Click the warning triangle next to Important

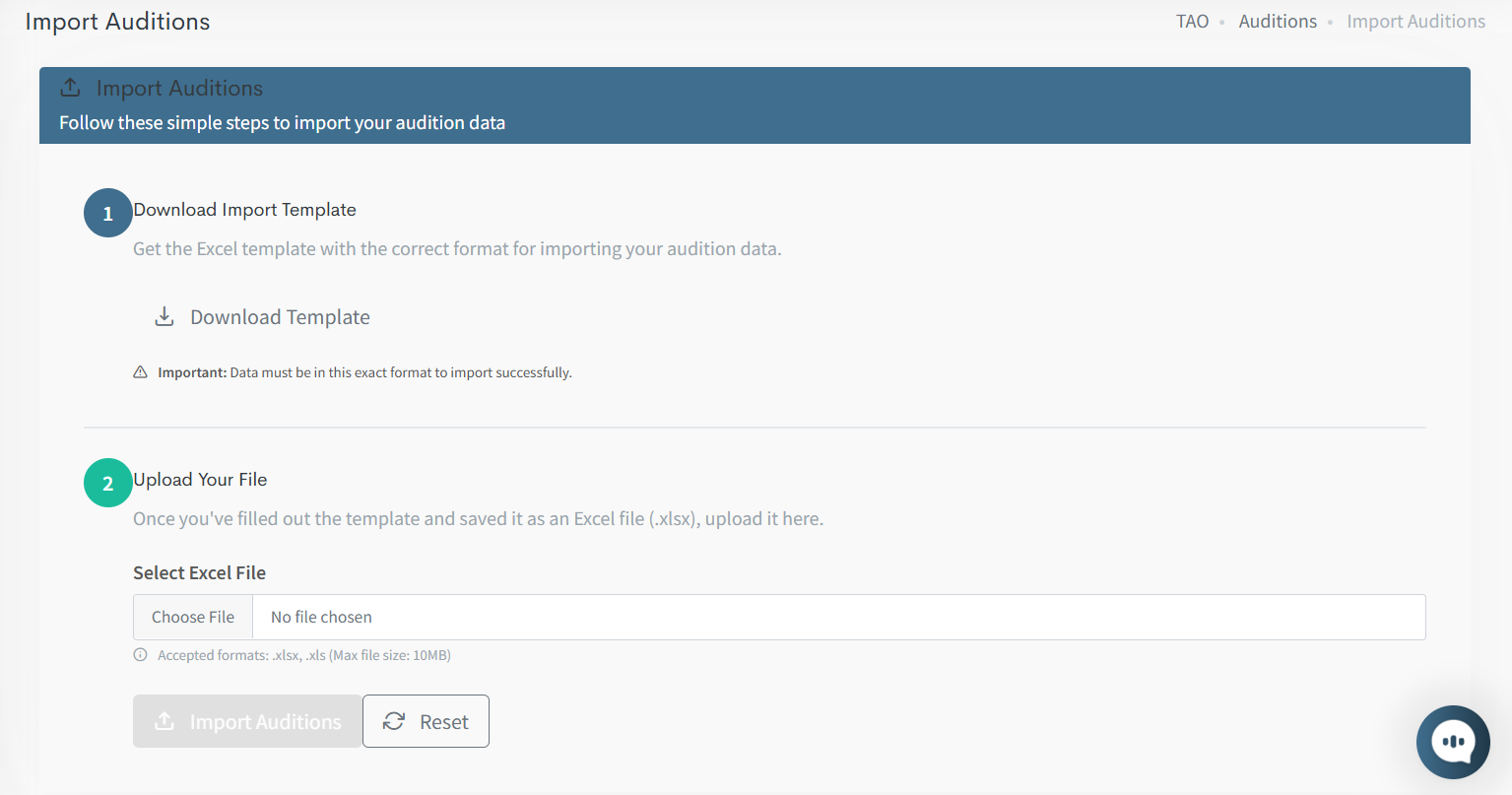[140, 372]
